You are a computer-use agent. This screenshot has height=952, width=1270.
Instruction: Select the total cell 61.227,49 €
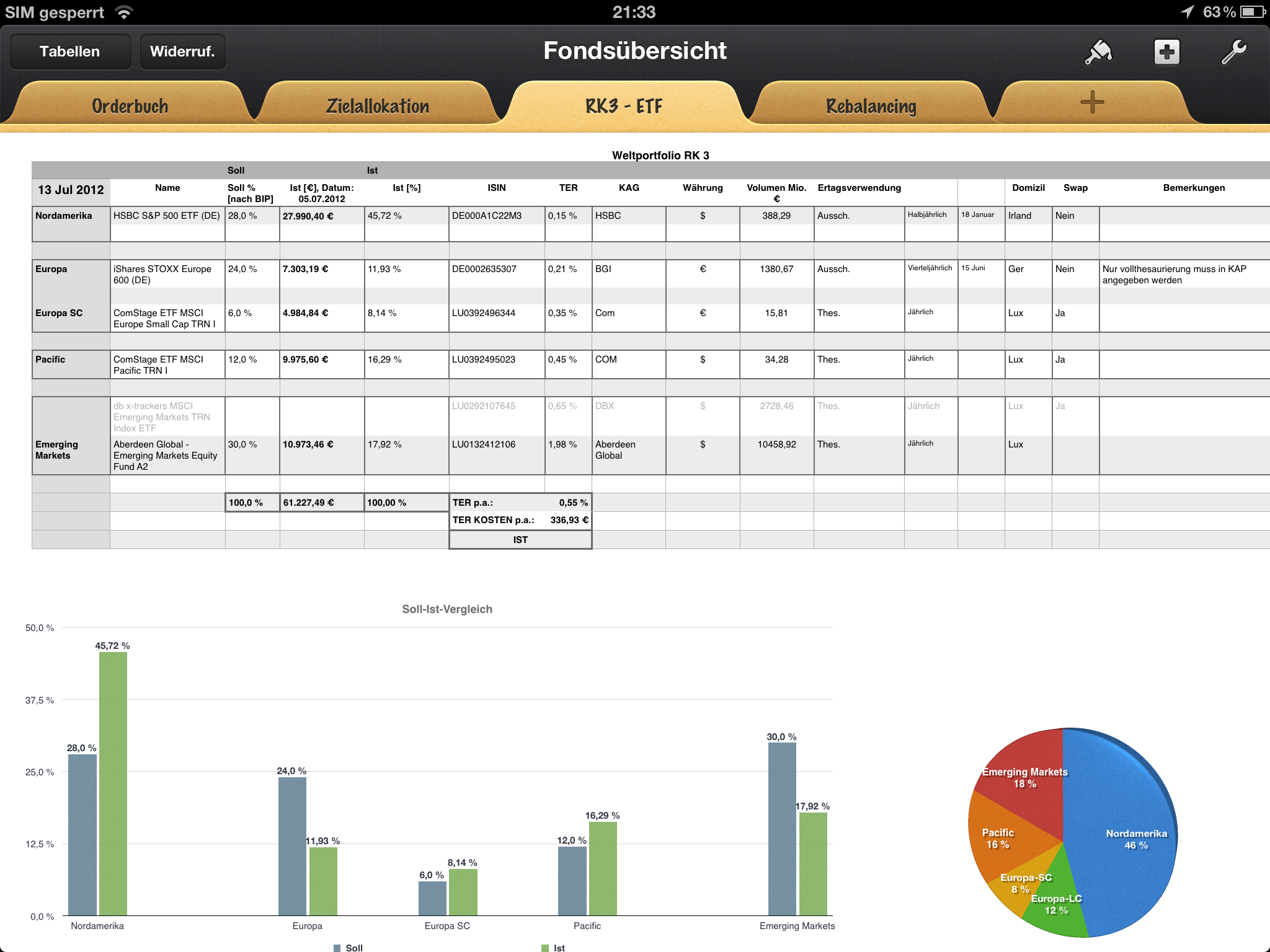point(321,503)
